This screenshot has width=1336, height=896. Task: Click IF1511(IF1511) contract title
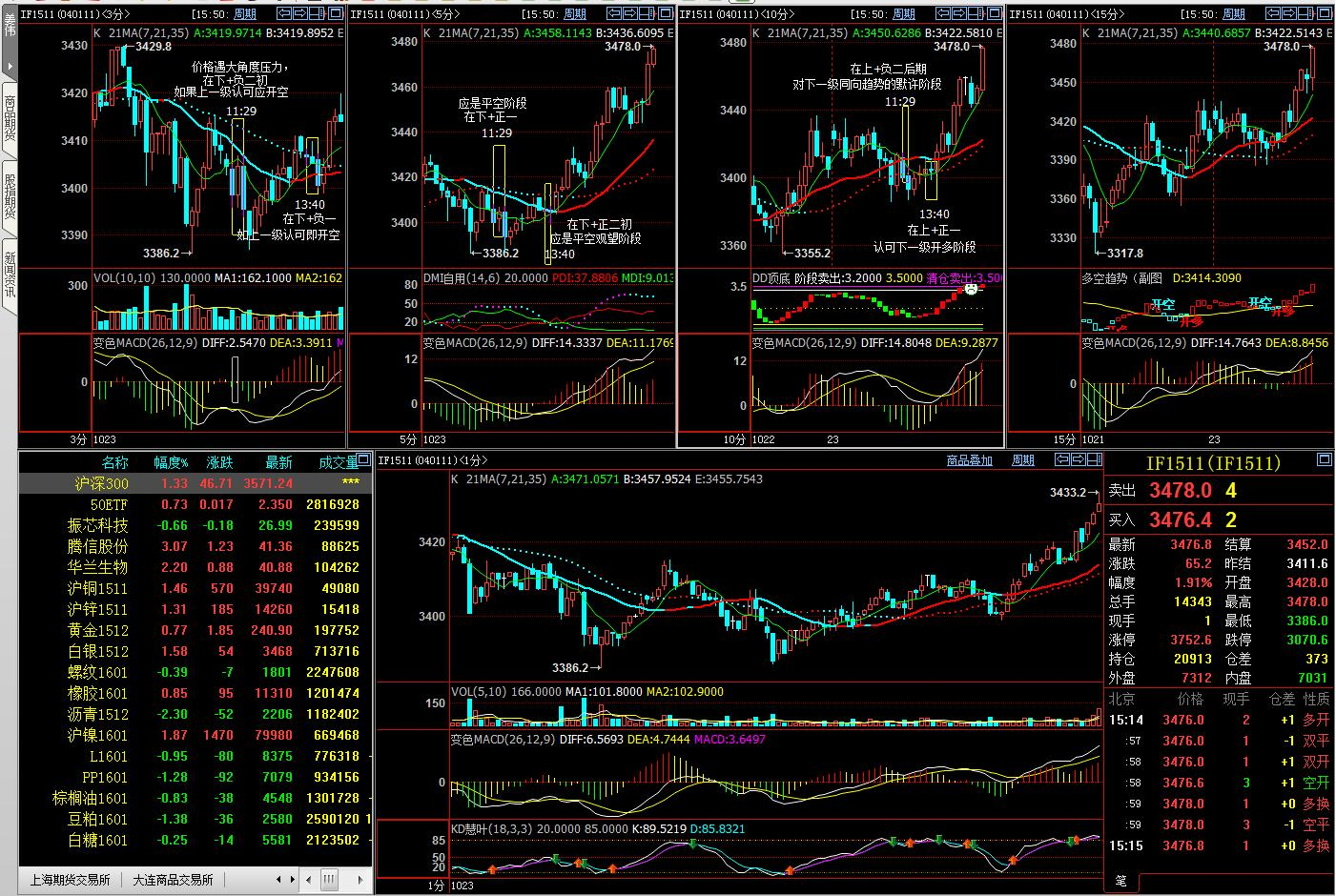[x=1213, y=463]
